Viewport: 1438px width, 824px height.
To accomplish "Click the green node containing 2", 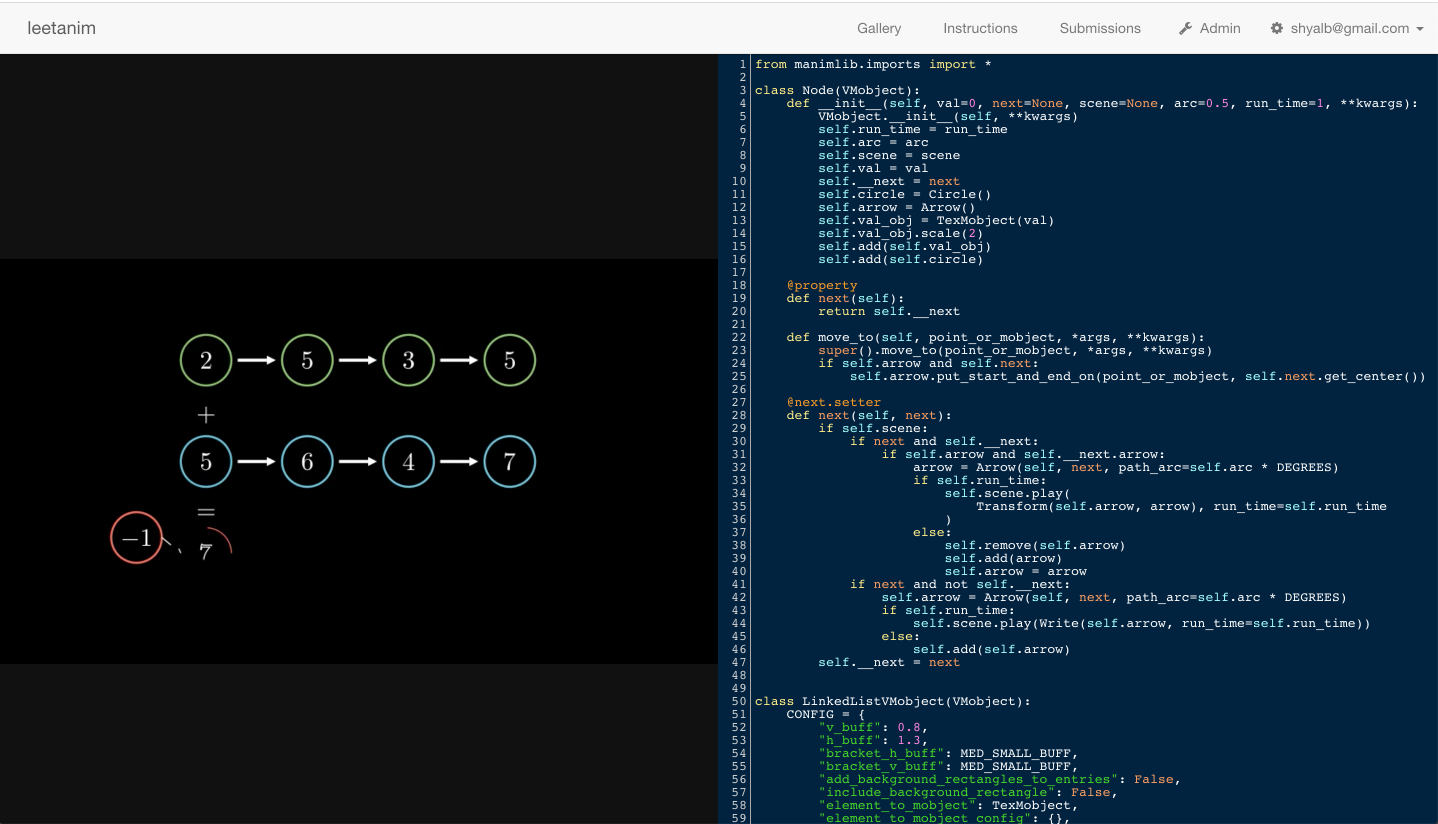I will (206, 360).
